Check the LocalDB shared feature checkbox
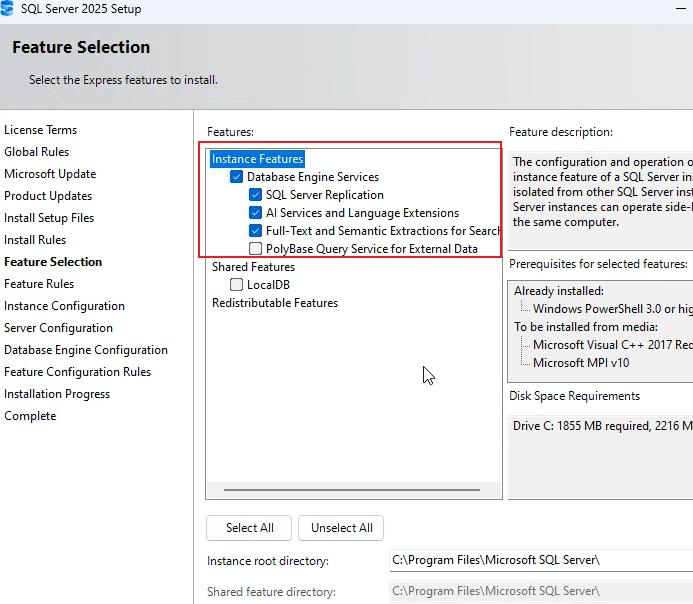 [237, 285]
